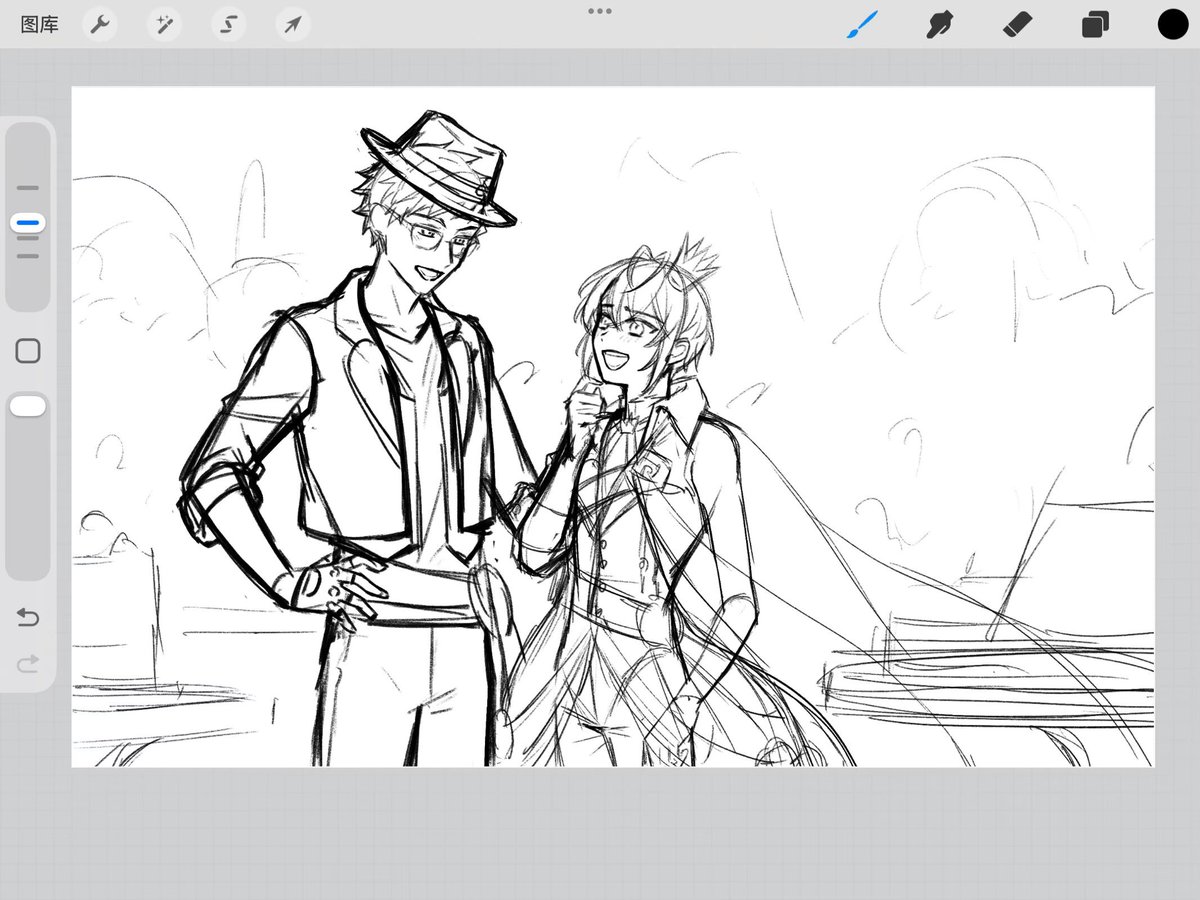1200x900 pixels.
Task: Open the 图库 gallery
Action: 40,25
